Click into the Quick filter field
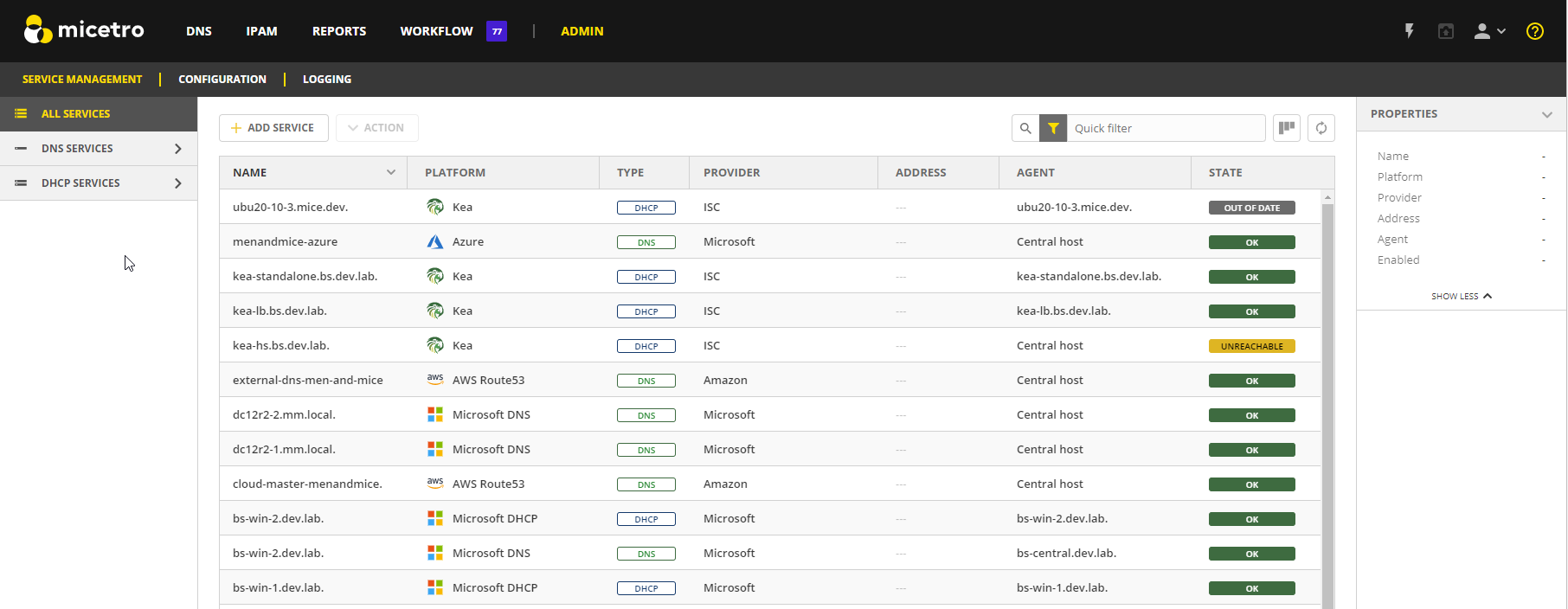 click(x=1166, y=128)
